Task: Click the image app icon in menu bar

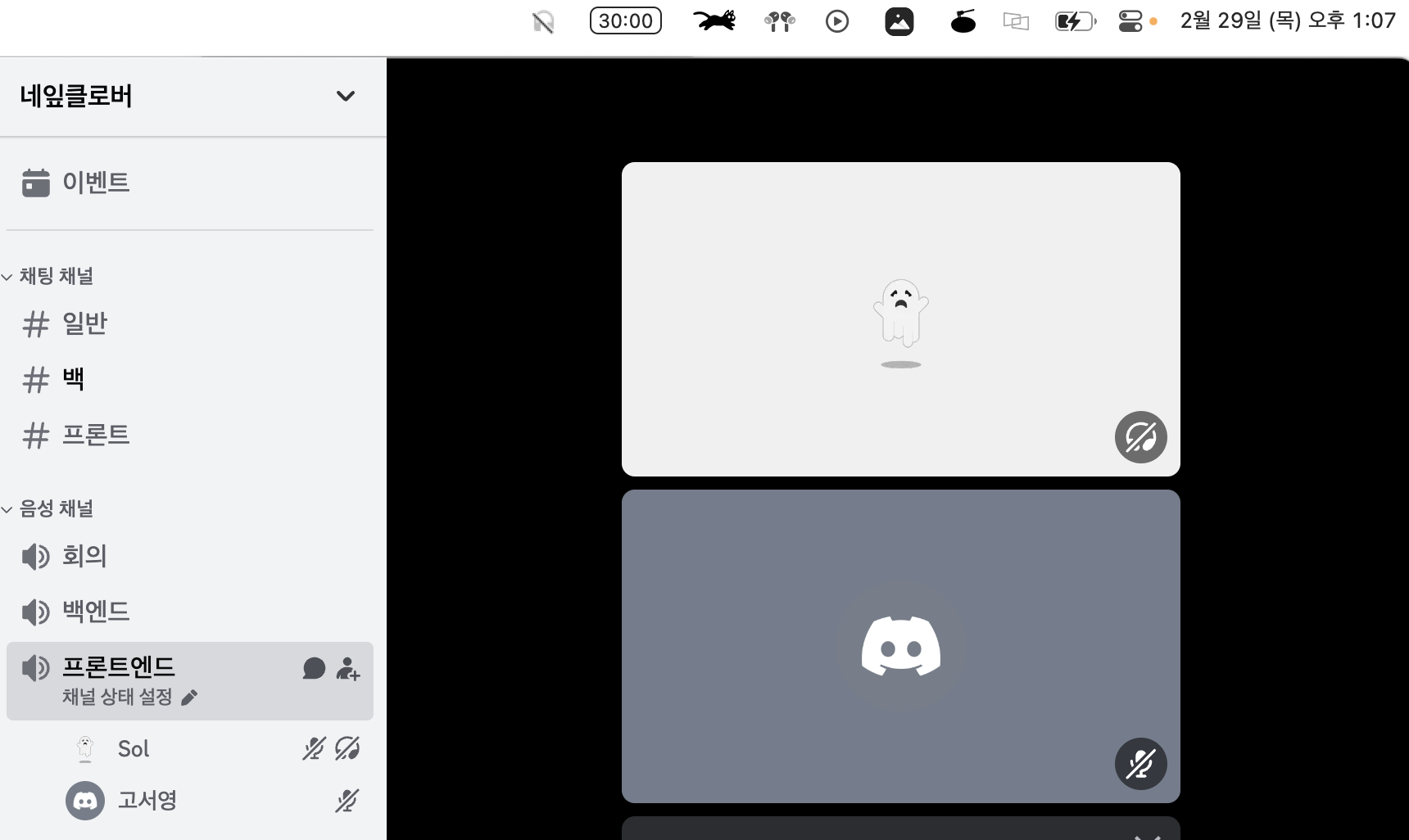Action: [899, 21]
